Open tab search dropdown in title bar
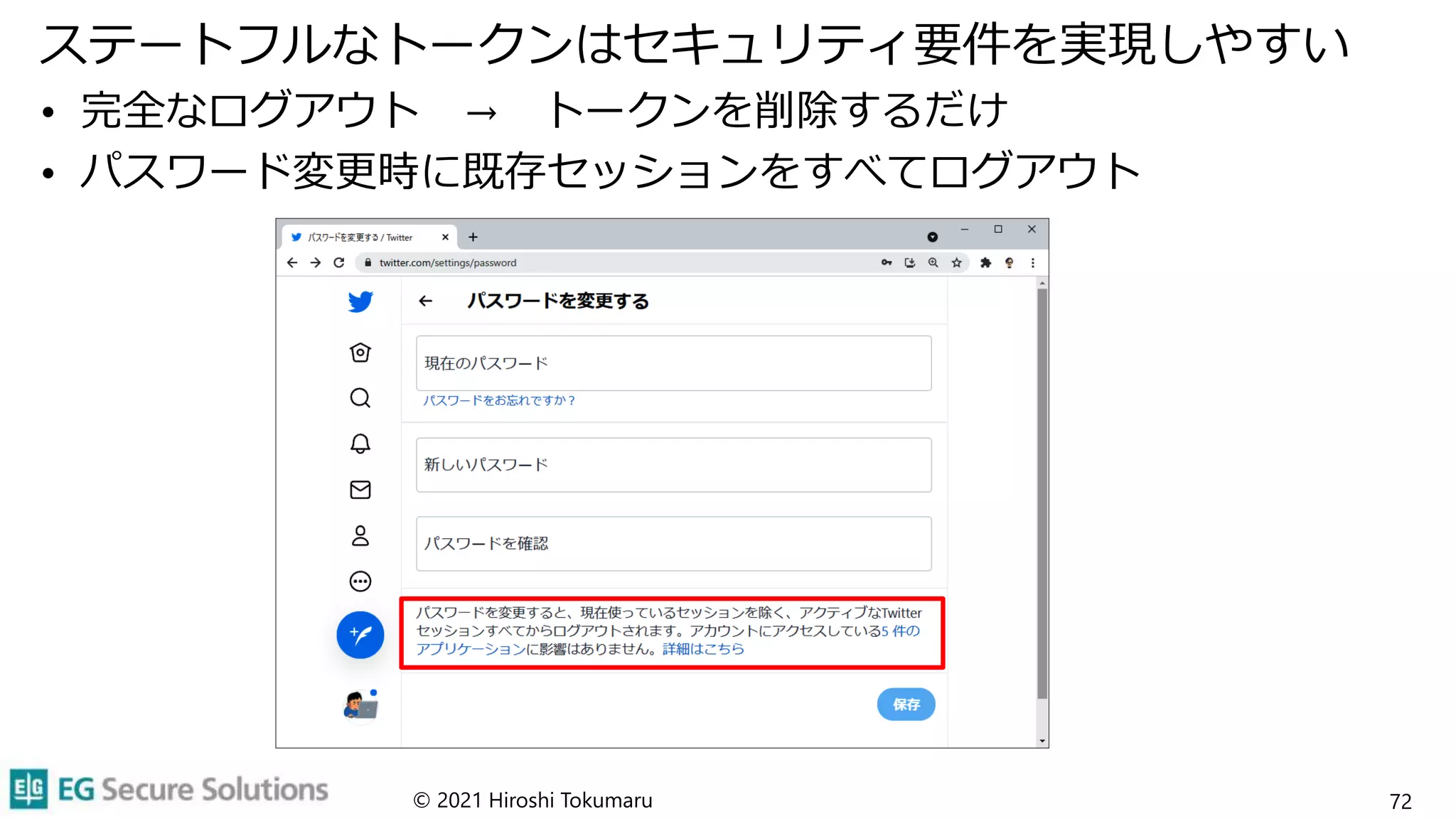This screenshot has width=1456, height=819. pyautogui.click(x=933, y=237)
